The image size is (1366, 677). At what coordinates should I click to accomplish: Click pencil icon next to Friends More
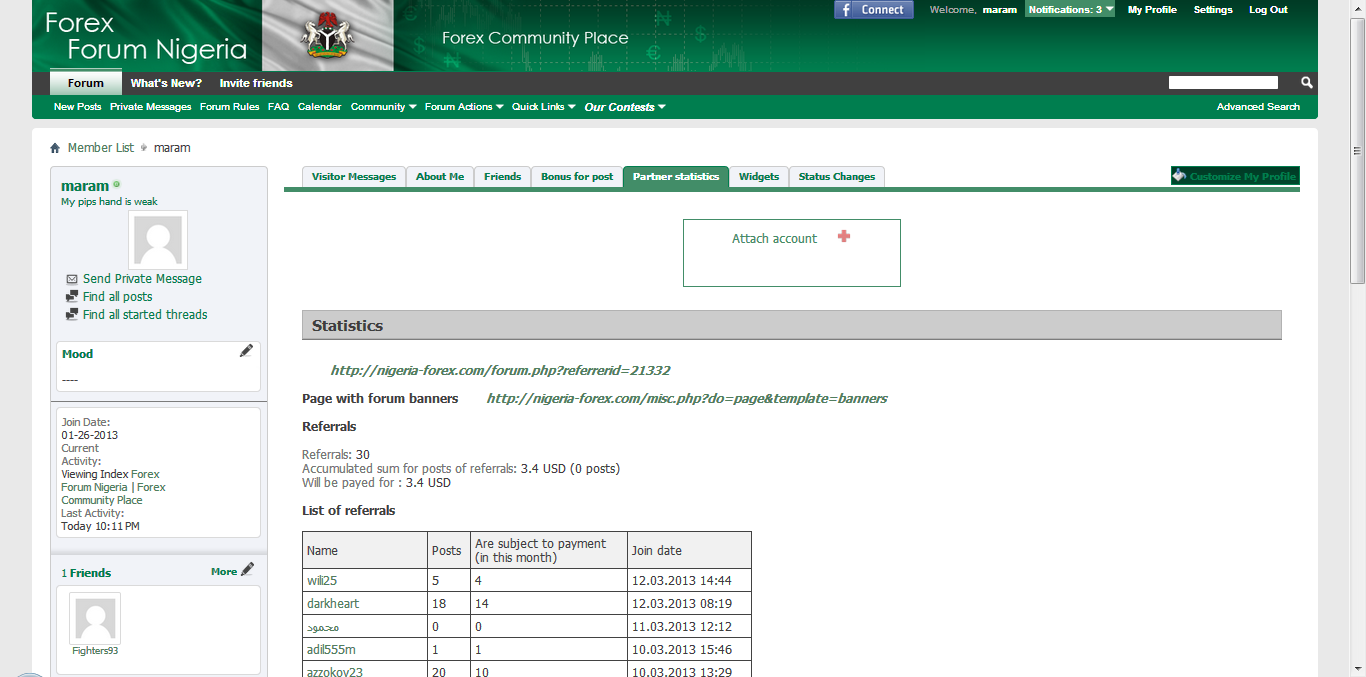247,570
